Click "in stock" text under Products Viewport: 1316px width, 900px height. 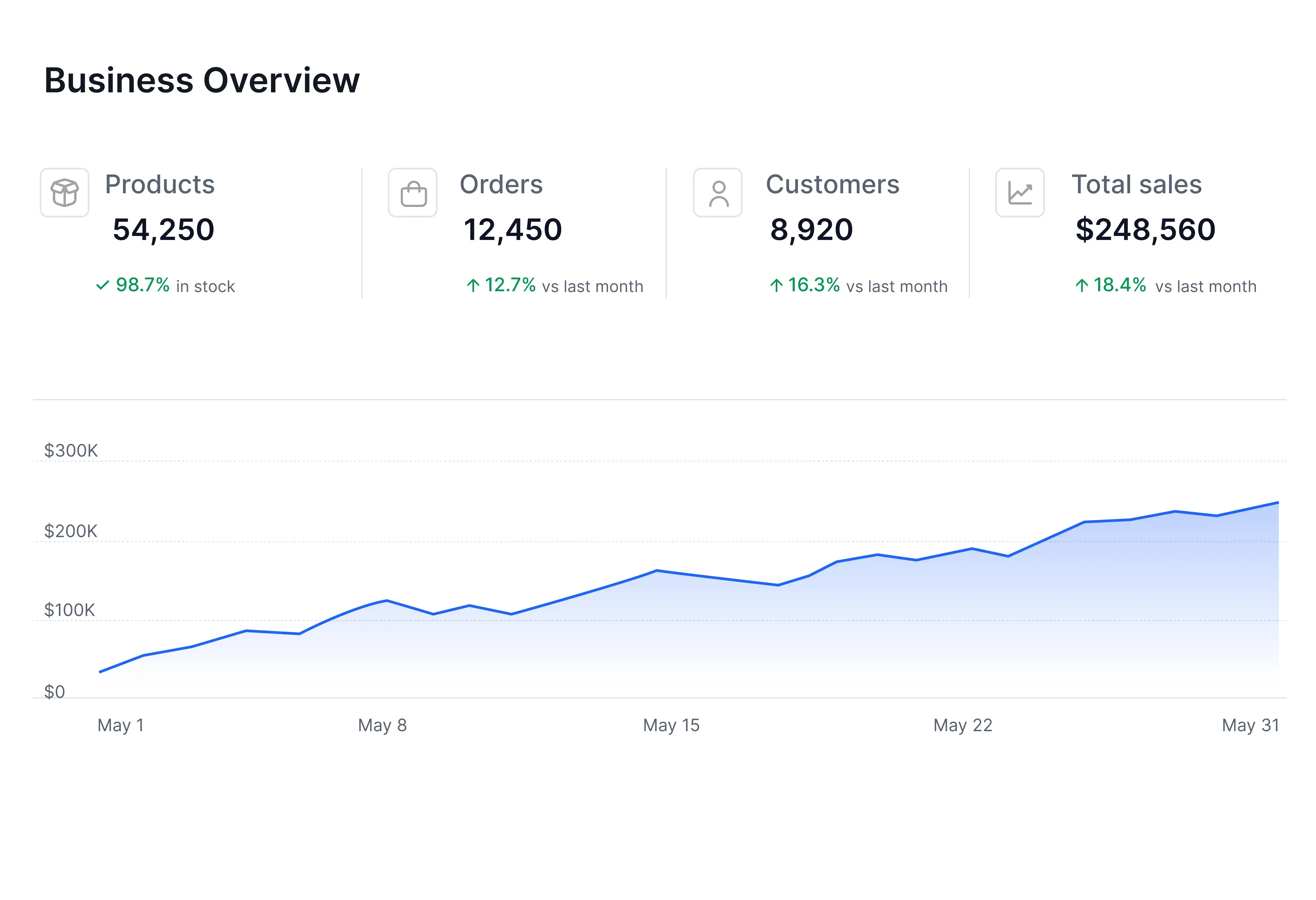point(206,287)
